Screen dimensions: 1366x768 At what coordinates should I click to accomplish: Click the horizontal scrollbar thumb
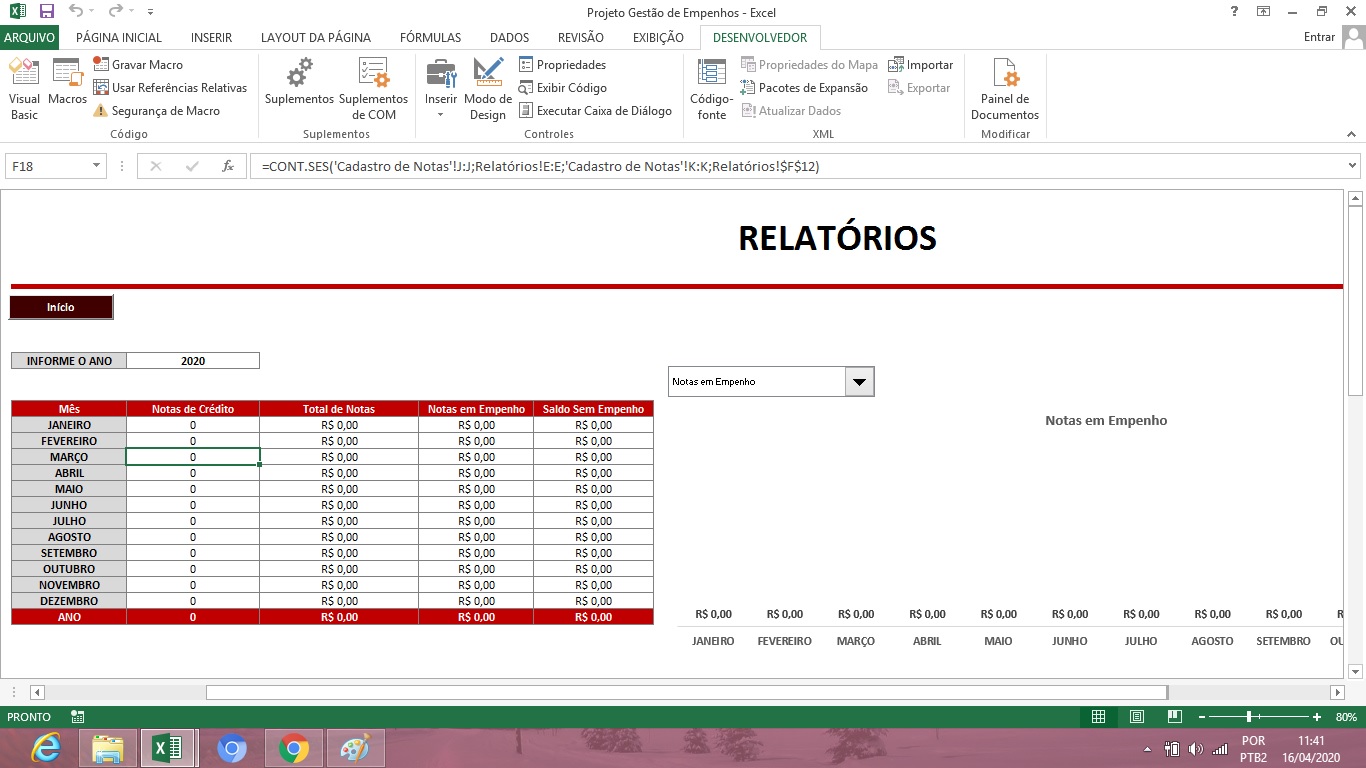coord(687,692)
